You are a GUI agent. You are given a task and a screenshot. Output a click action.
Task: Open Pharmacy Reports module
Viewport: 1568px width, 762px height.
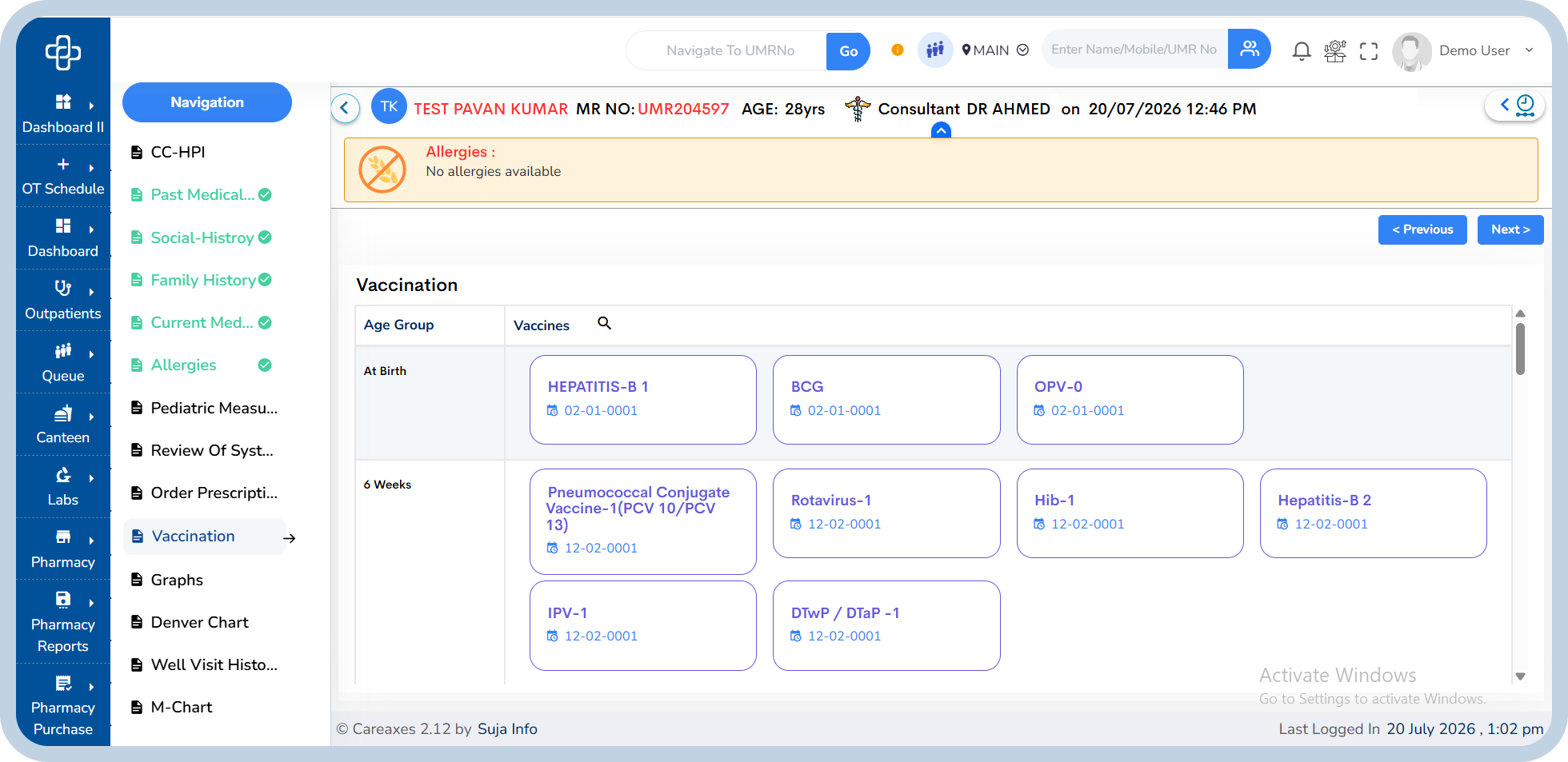62,622
